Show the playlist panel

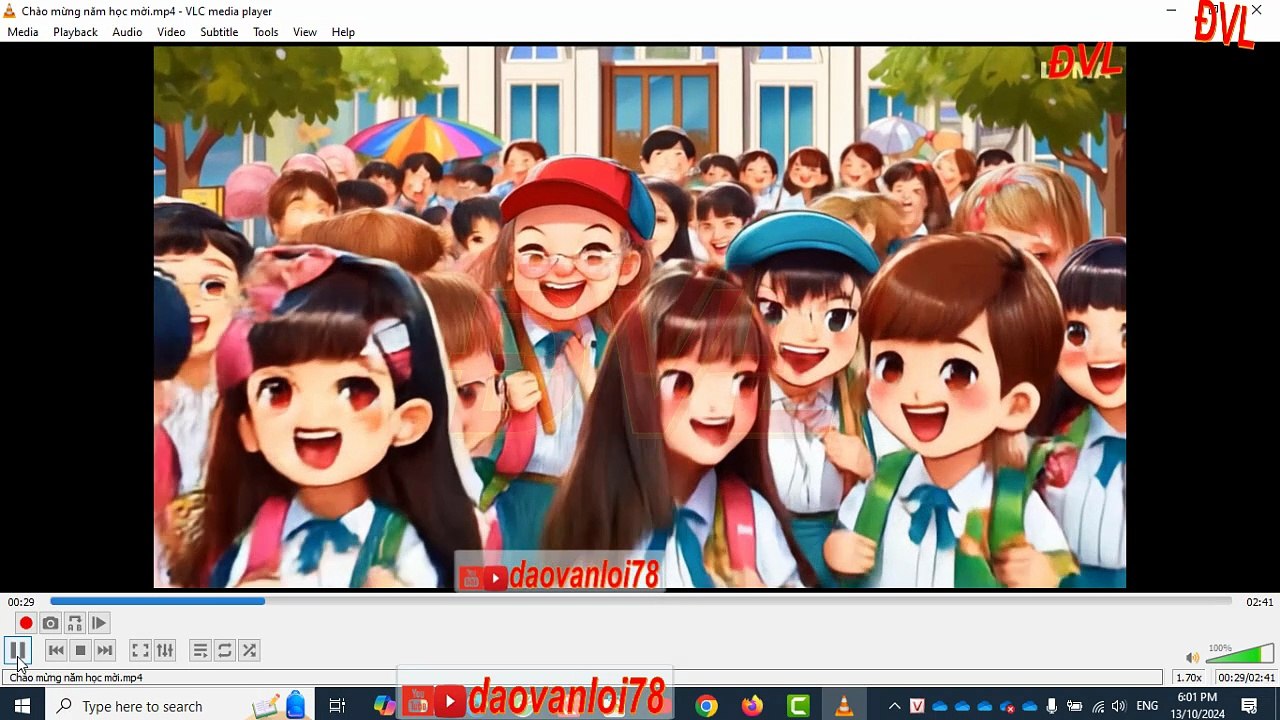[200, 650]
